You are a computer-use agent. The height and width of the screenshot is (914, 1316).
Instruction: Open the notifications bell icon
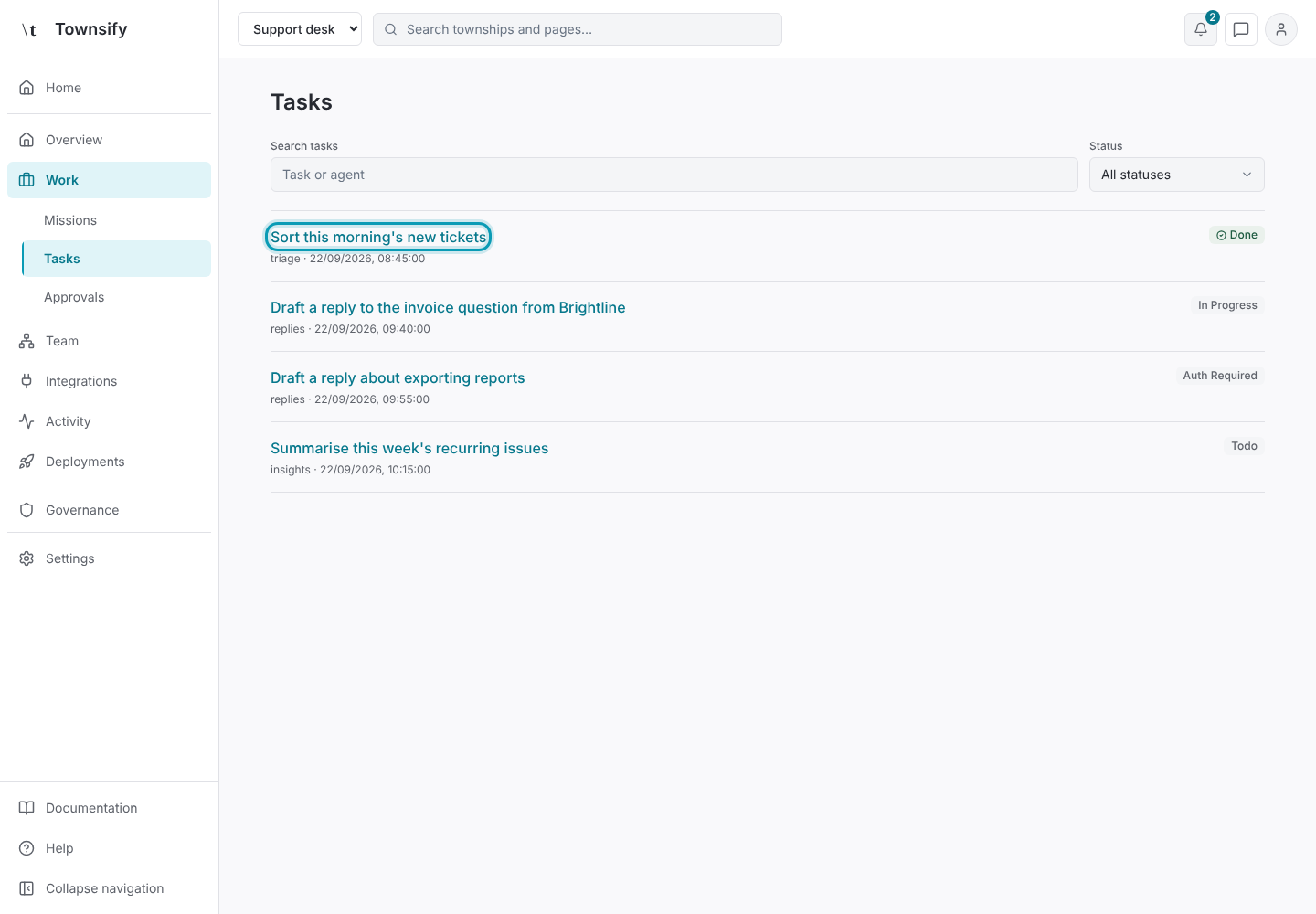point(1201,29)
